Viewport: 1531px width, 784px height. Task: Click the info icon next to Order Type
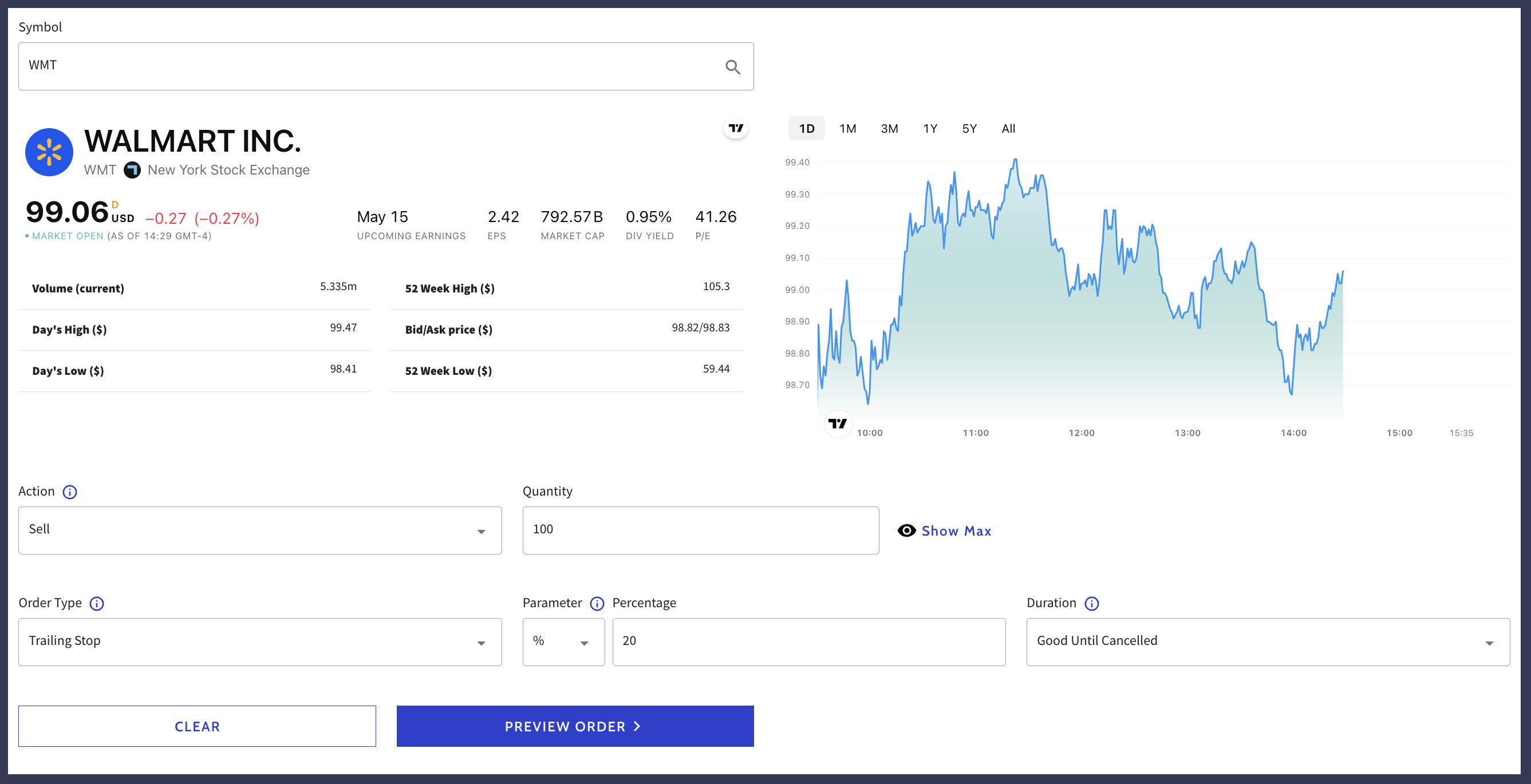point(96,603)
